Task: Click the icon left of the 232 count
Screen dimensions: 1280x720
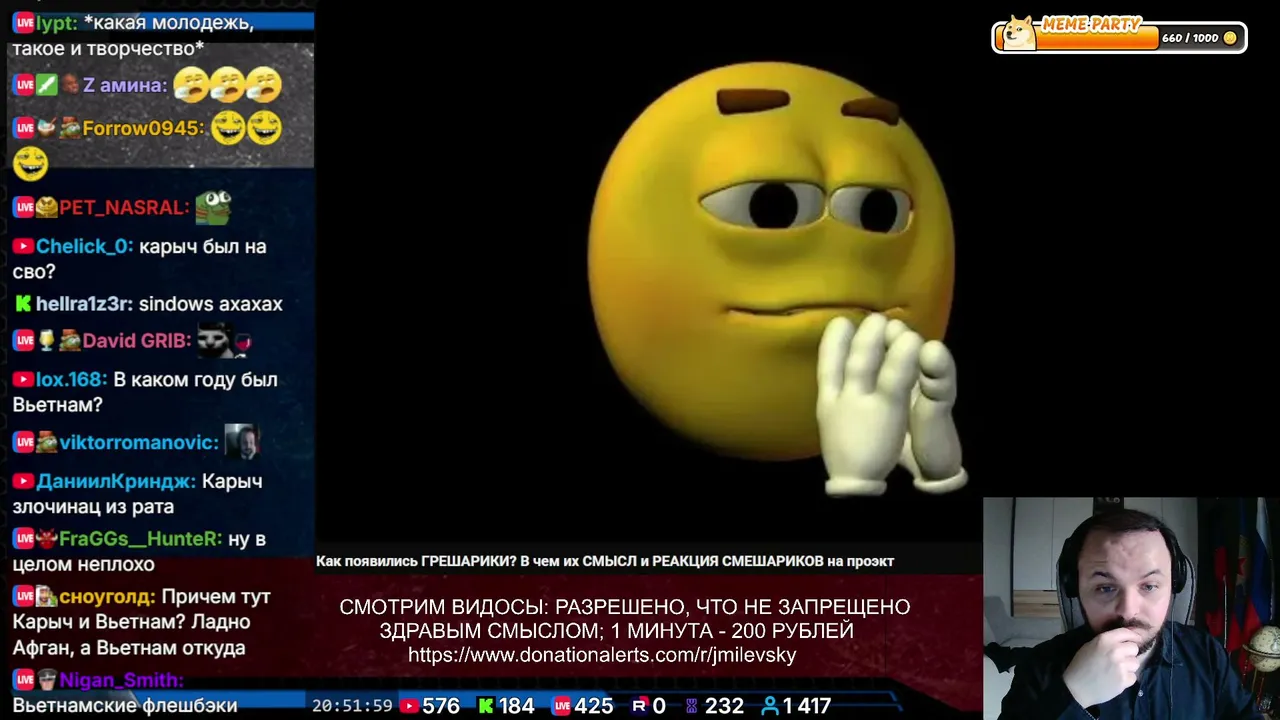Action: [691, 706]
